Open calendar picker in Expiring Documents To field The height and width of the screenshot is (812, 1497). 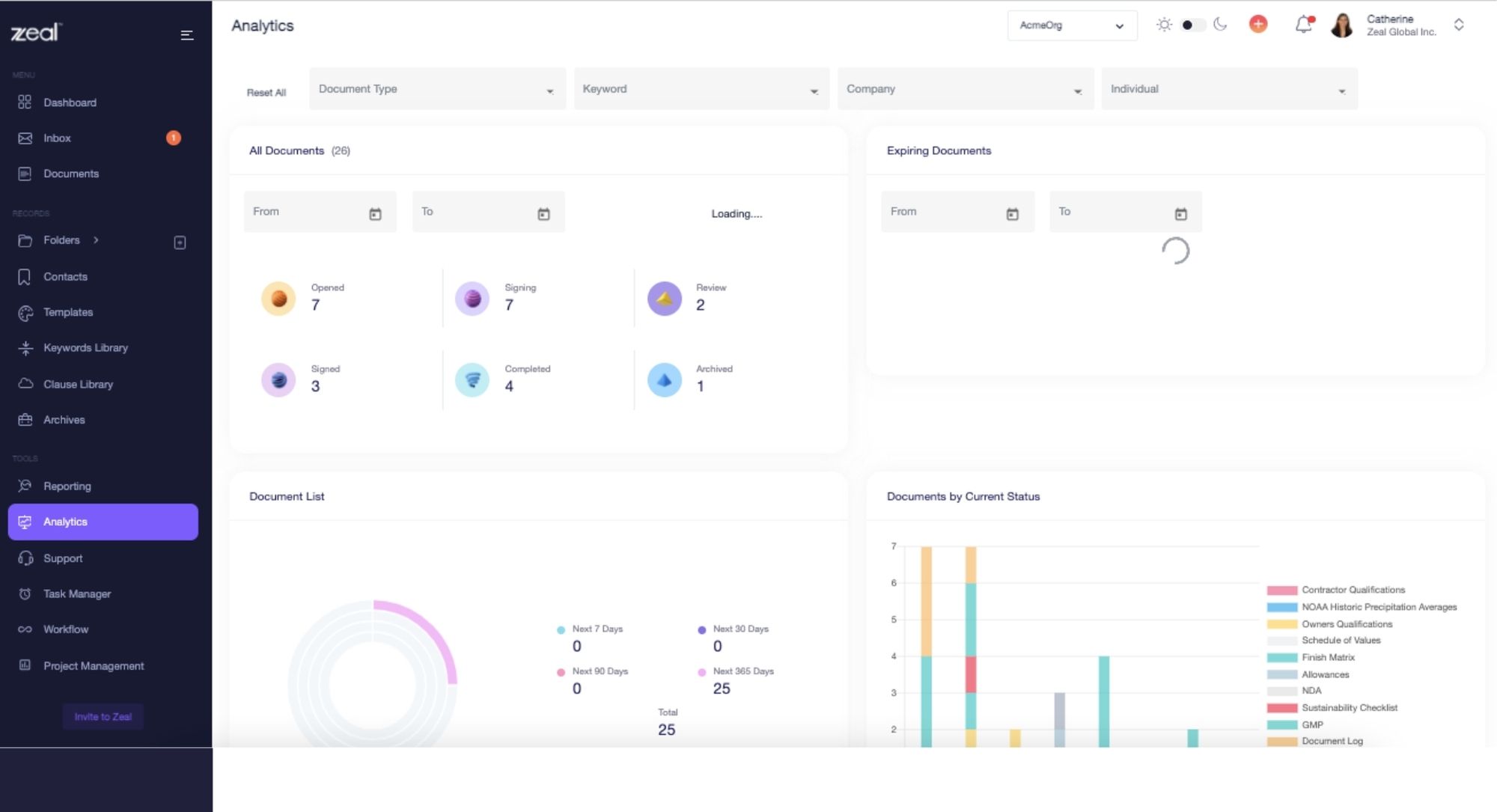[1180, 215]
